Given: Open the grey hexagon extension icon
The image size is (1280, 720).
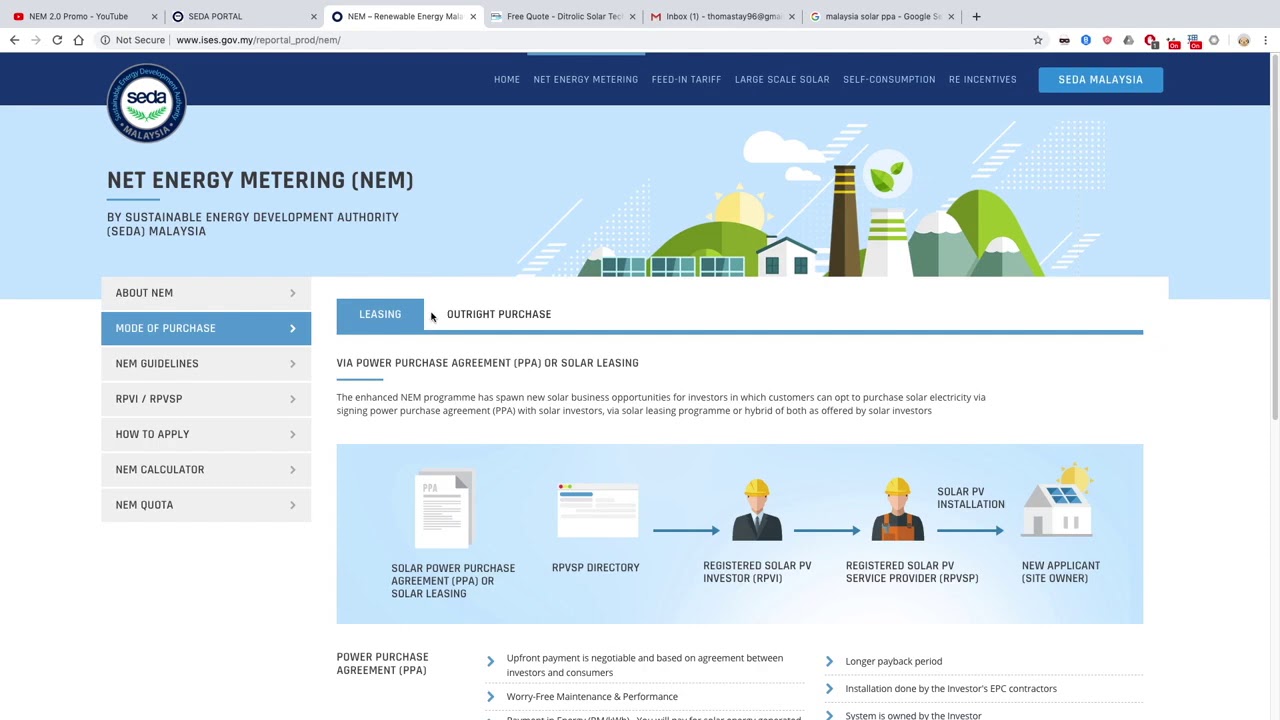Looking at the screenshot, I should pos(1214,40).
